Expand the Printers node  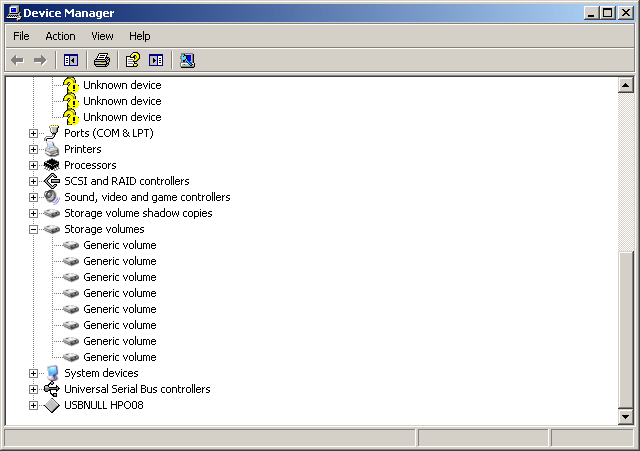click(x=33, y=149)
